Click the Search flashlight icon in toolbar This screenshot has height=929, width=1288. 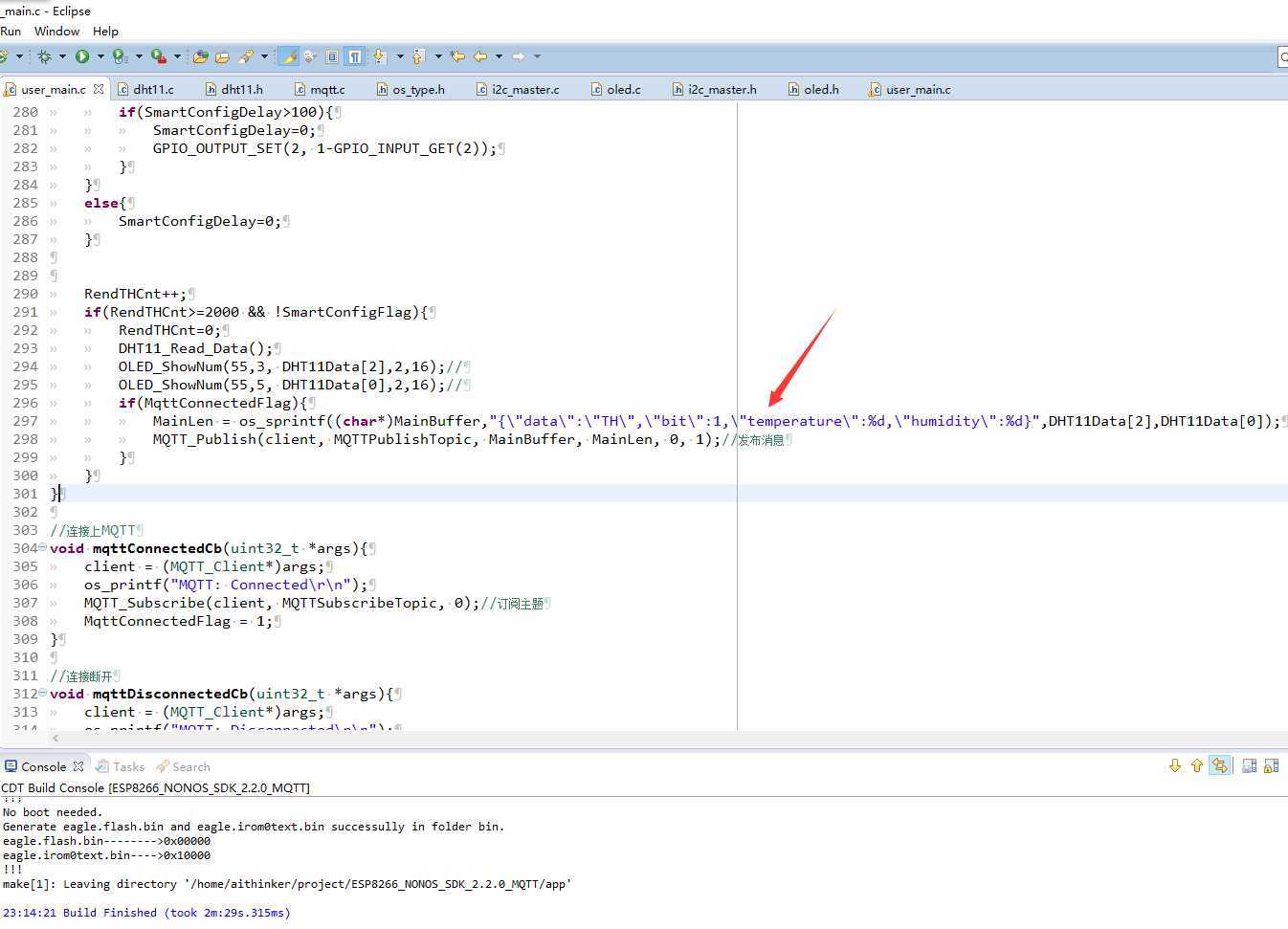[x=246, y=56]
